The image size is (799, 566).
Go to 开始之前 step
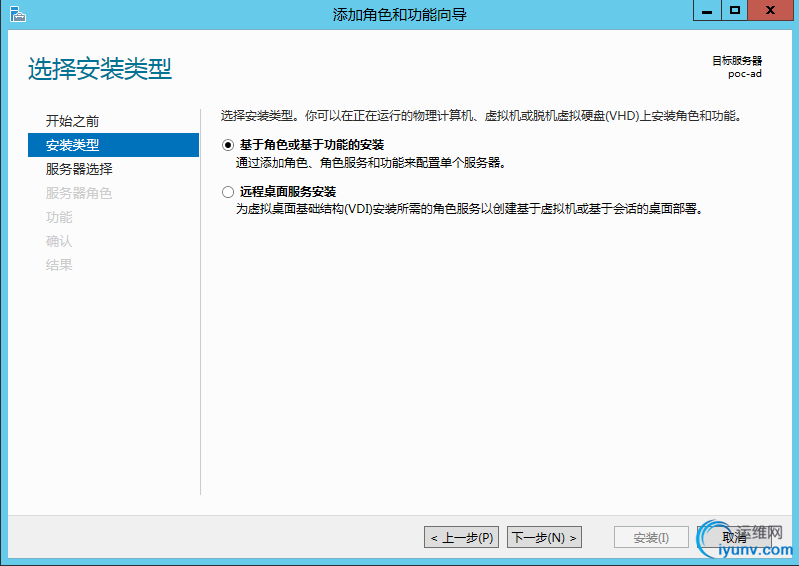coord(72,121)
